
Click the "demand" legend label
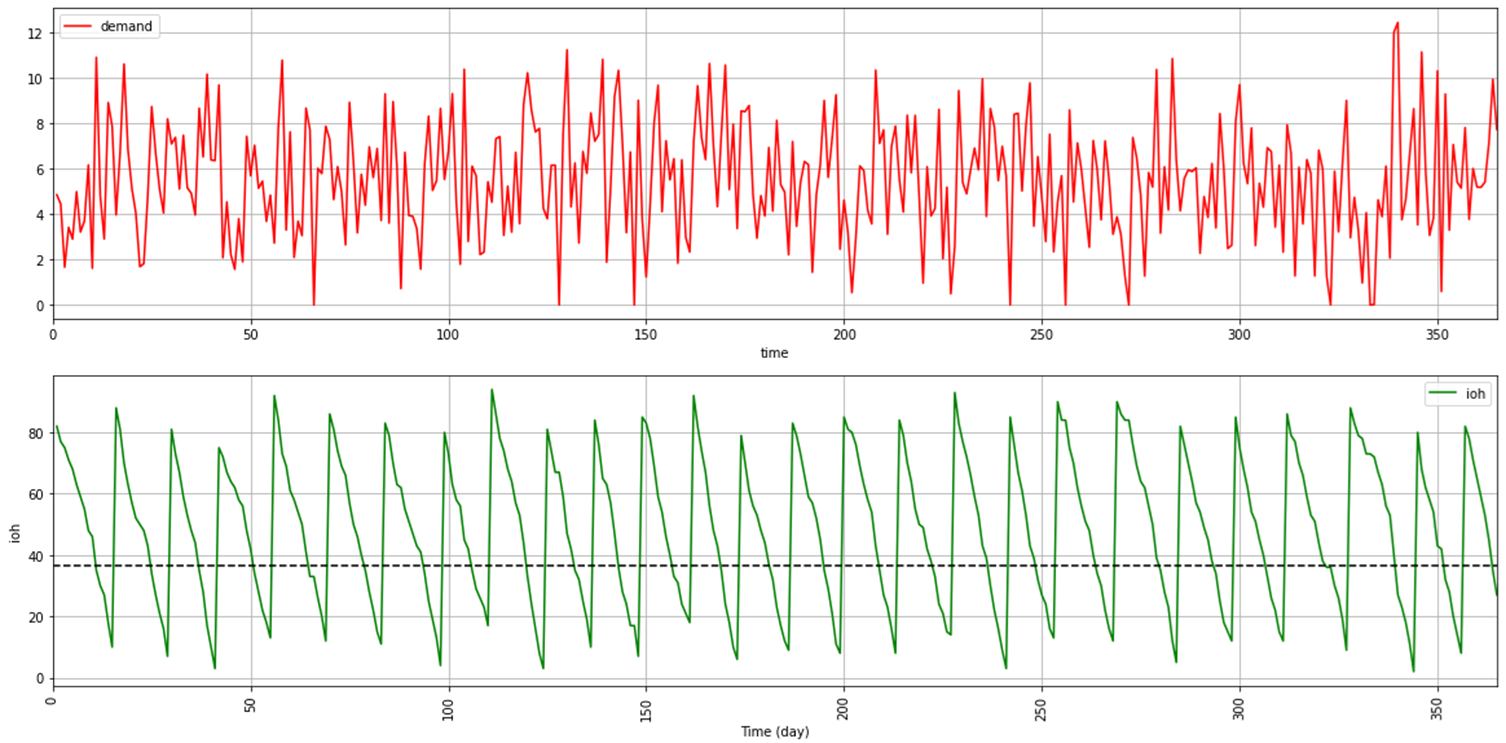pos(126,27)
